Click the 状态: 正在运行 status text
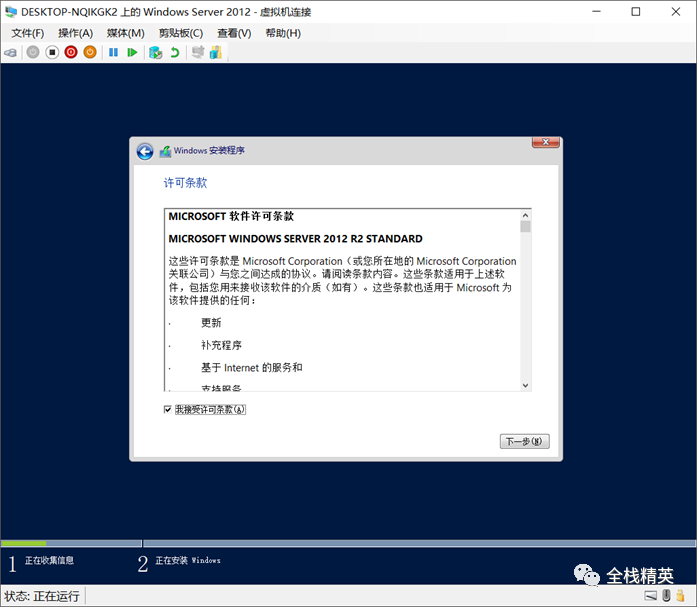697x607 pixels. [x=42, y=596]
